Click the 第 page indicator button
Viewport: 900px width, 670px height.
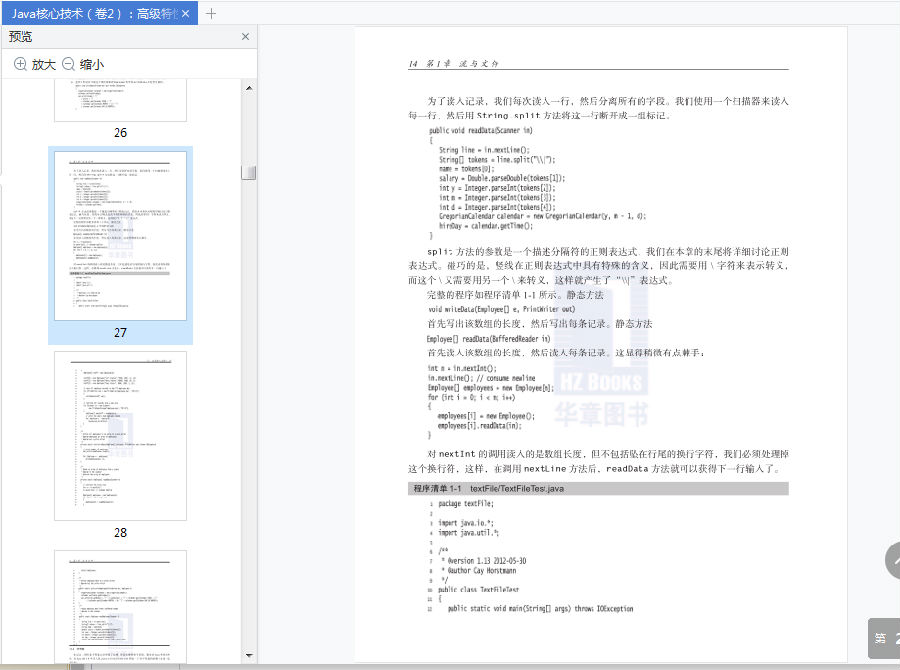884,638
